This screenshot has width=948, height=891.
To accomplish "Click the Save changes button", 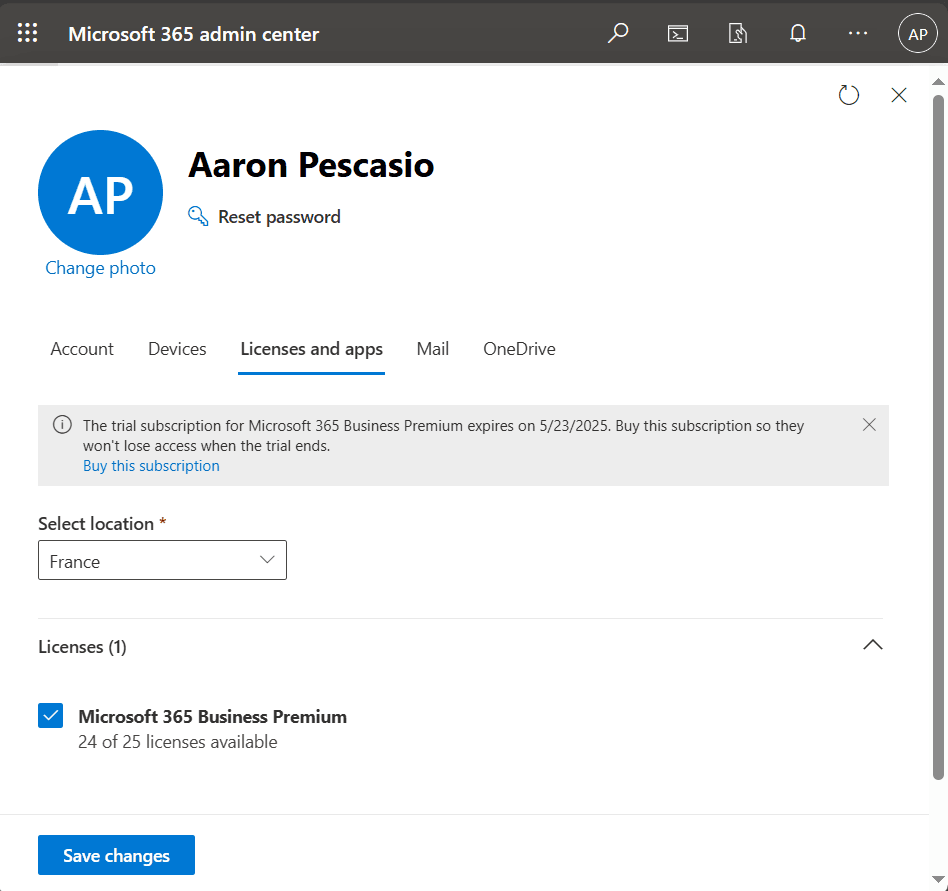I will pyautogui.click(x=116, y=855).
